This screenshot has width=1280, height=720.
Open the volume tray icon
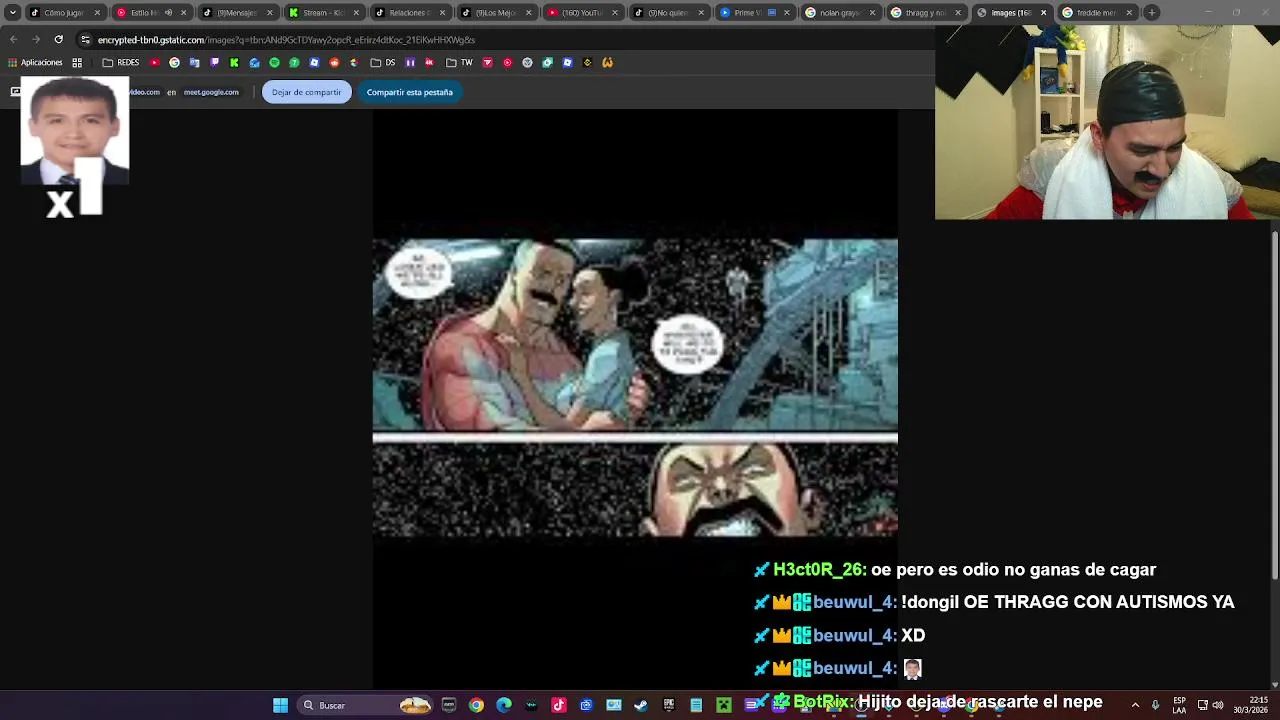point(1218,705)
